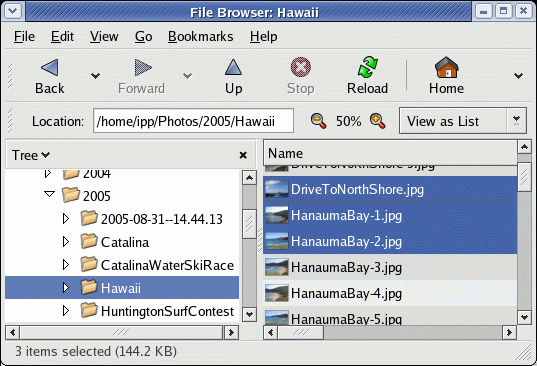
Task: Click the Stop loading icon
Action: (x=300, y=67)
